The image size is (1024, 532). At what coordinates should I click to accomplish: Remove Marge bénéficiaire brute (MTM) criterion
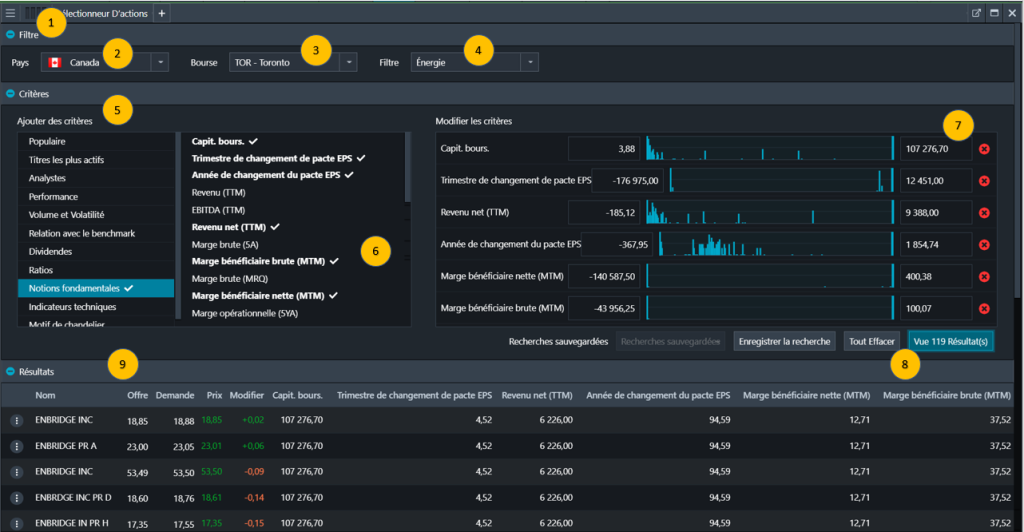click(x=984, y=309)
